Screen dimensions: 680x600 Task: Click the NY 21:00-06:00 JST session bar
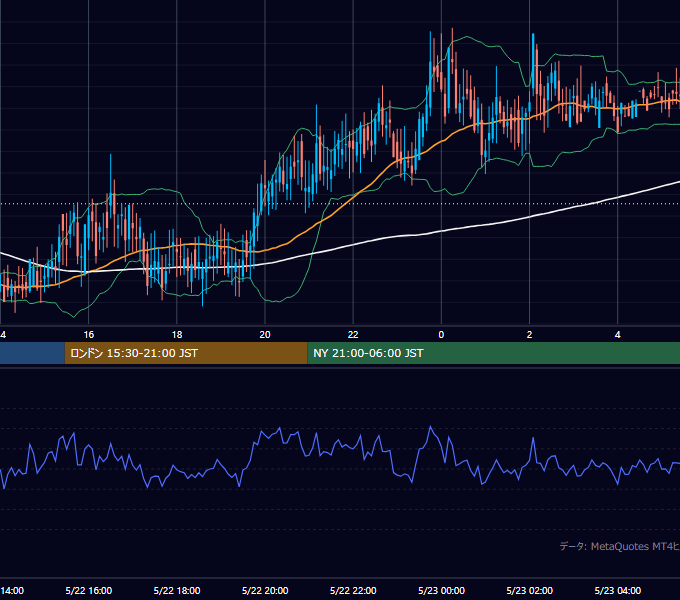pos(494,353)
